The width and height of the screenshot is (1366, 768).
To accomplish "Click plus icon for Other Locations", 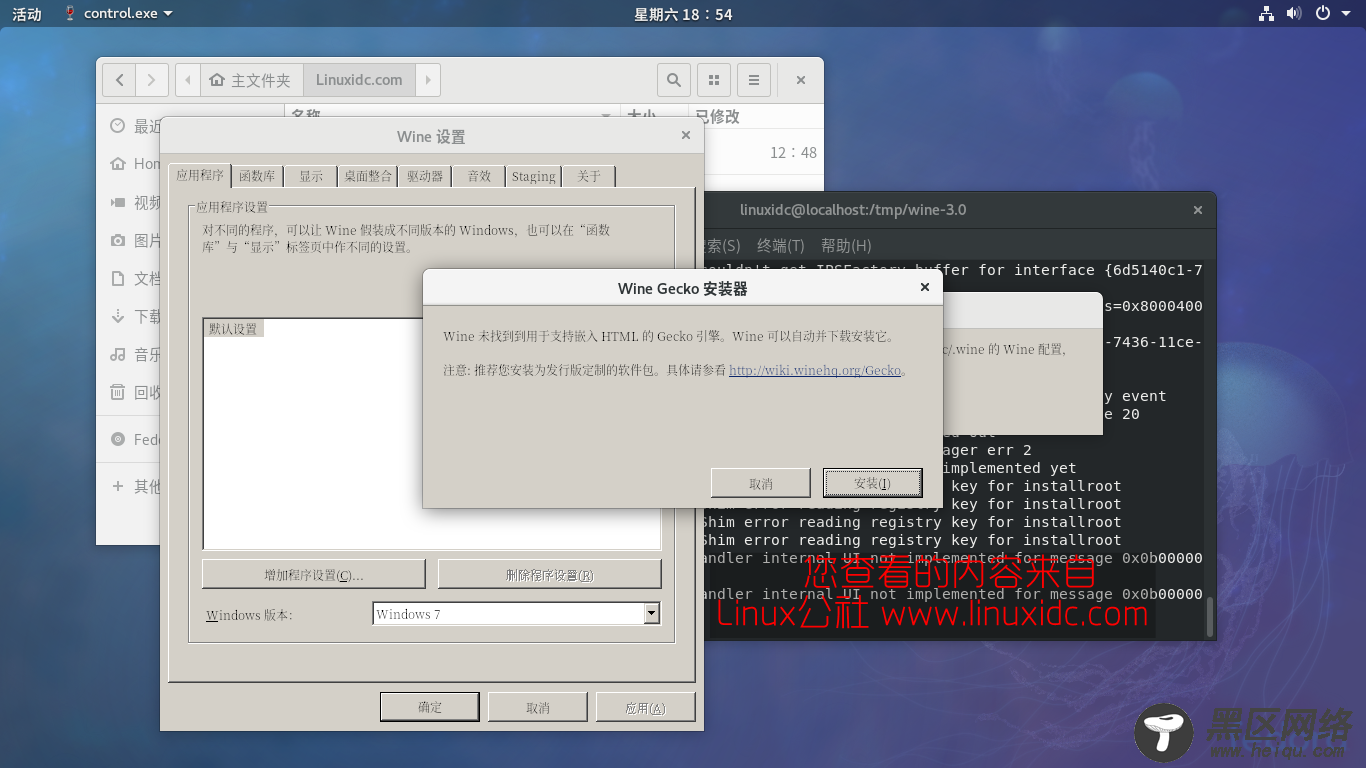I will [118, 486].
